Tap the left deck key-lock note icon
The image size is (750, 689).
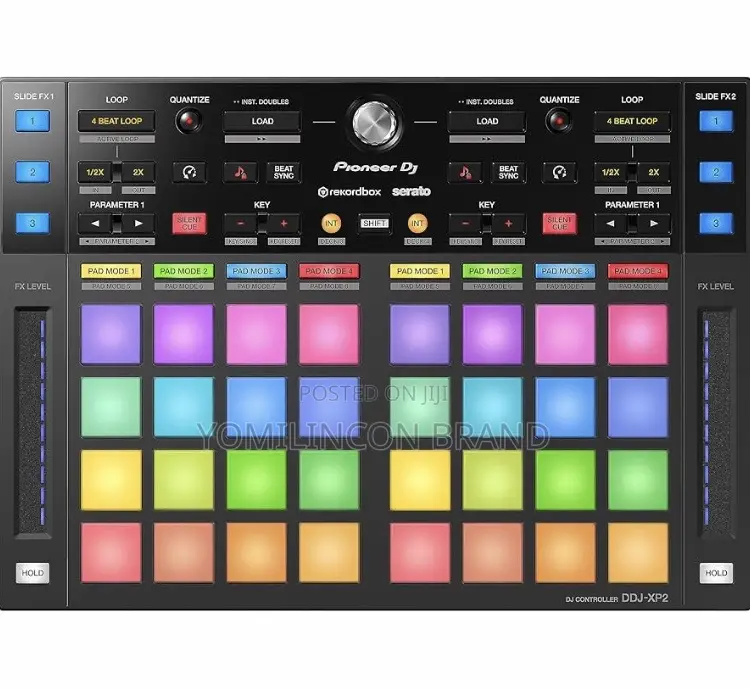tap(241, 172)
